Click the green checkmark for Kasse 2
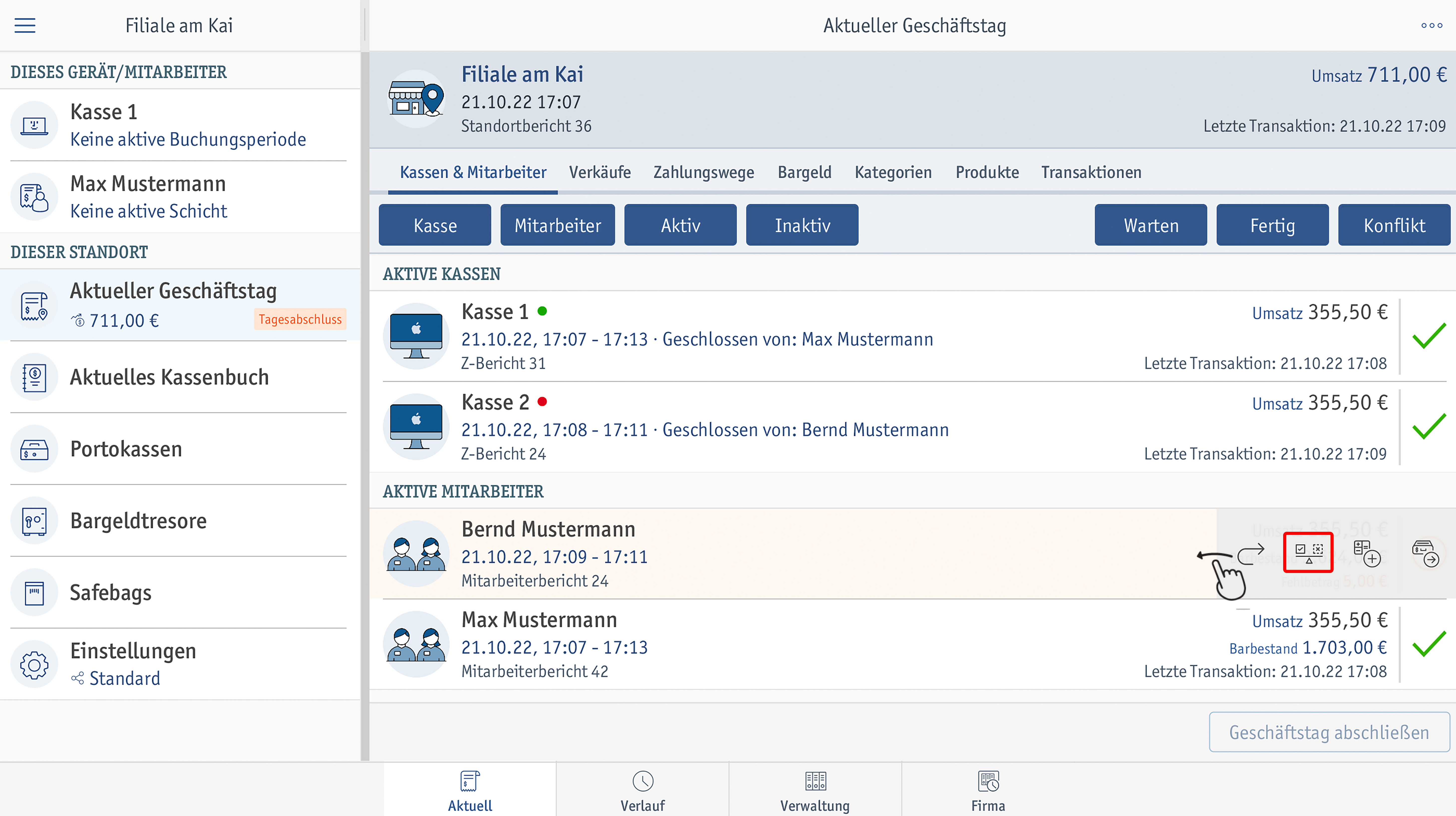The width and height of the screenshot is (1456, 816). click(1429, 426)
